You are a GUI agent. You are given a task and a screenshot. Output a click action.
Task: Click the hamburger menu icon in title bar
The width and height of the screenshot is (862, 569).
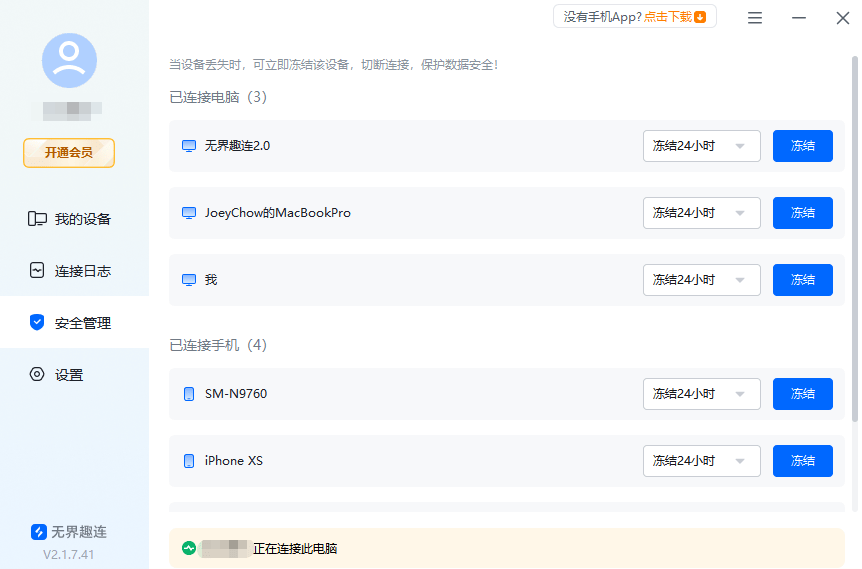coord(755,18)
